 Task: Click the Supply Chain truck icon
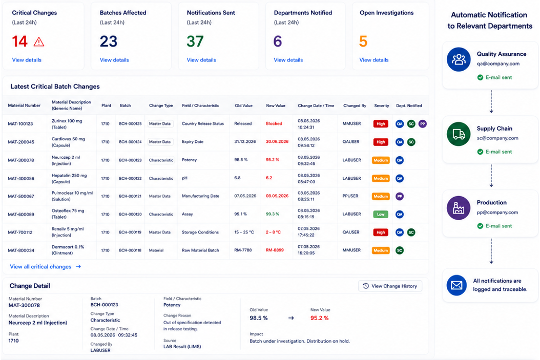pyautogui.click(x=458, y=134)
